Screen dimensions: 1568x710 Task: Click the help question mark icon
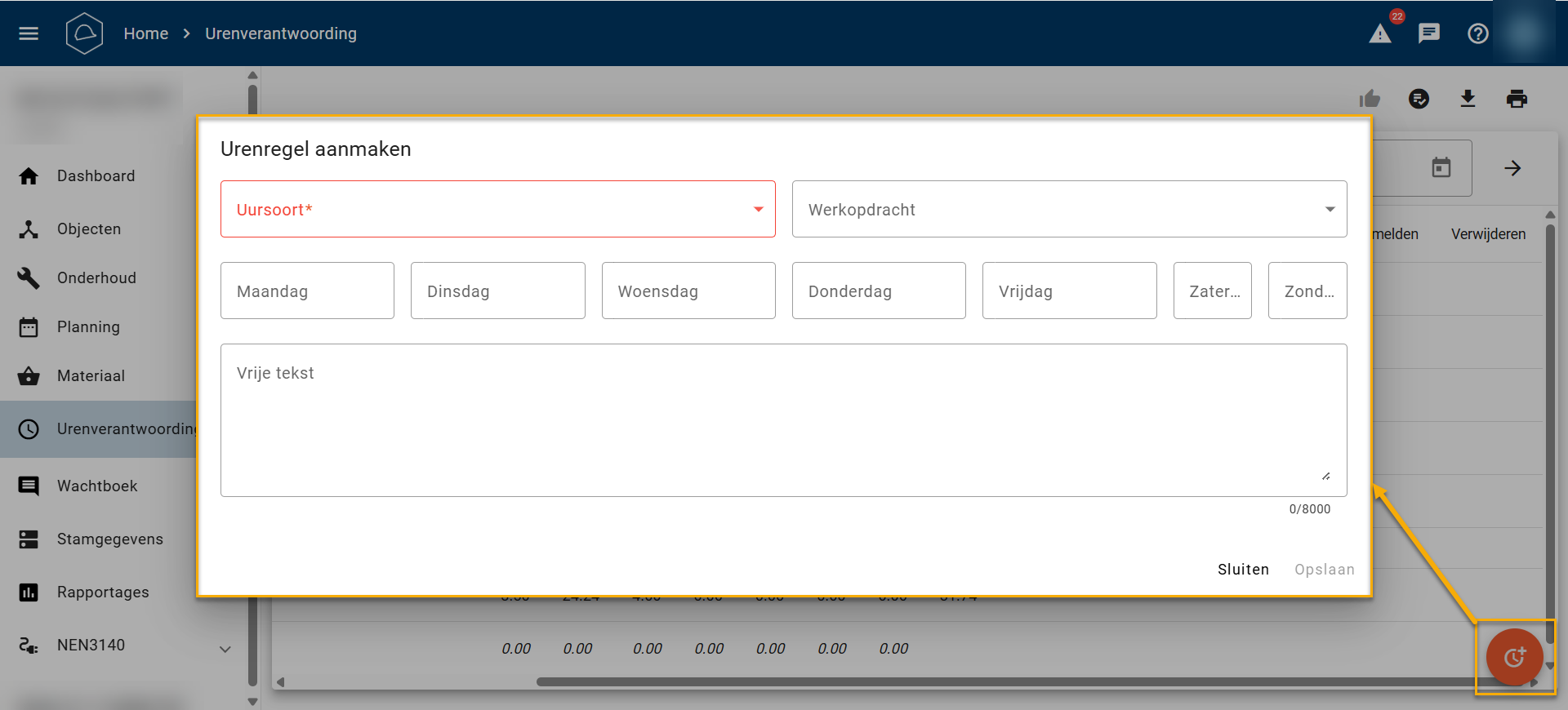(1478, 33)
